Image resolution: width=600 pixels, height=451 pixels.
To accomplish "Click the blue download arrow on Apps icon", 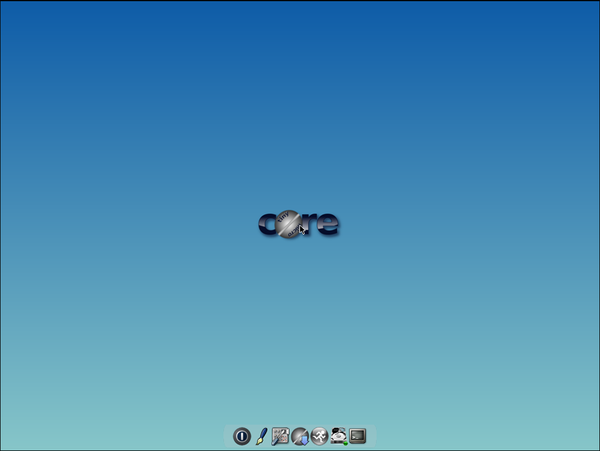I will point(302,440).
